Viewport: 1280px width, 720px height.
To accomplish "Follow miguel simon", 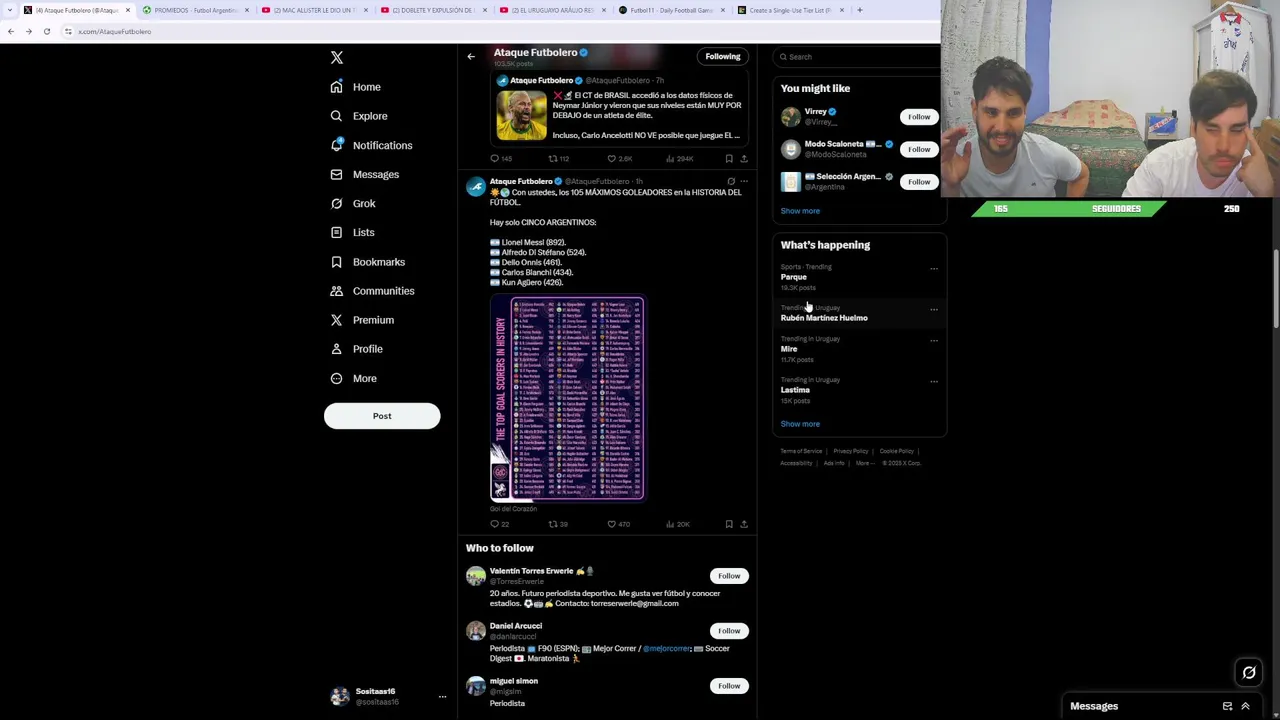I will 729,686.
